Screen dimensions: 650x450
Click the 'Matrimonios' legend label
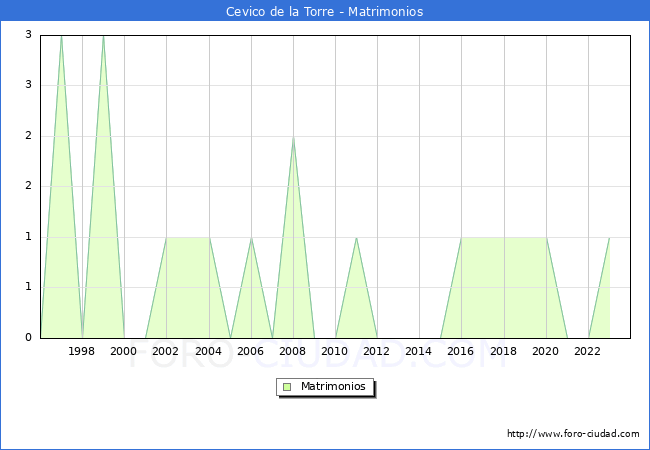(x=333, y=386)
